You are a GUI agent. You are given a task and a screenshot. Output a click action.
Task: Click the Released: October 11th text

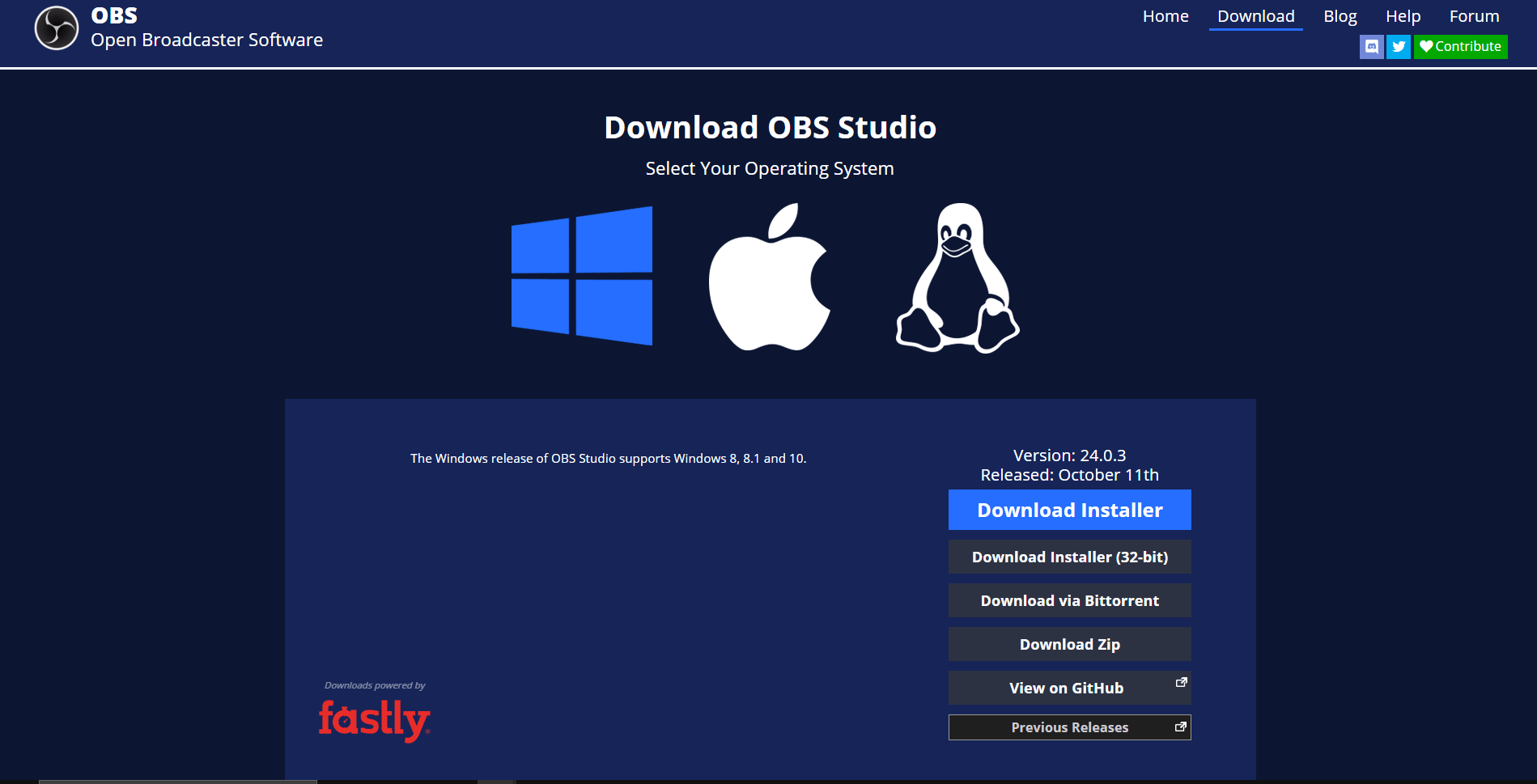click(1069, 475)
